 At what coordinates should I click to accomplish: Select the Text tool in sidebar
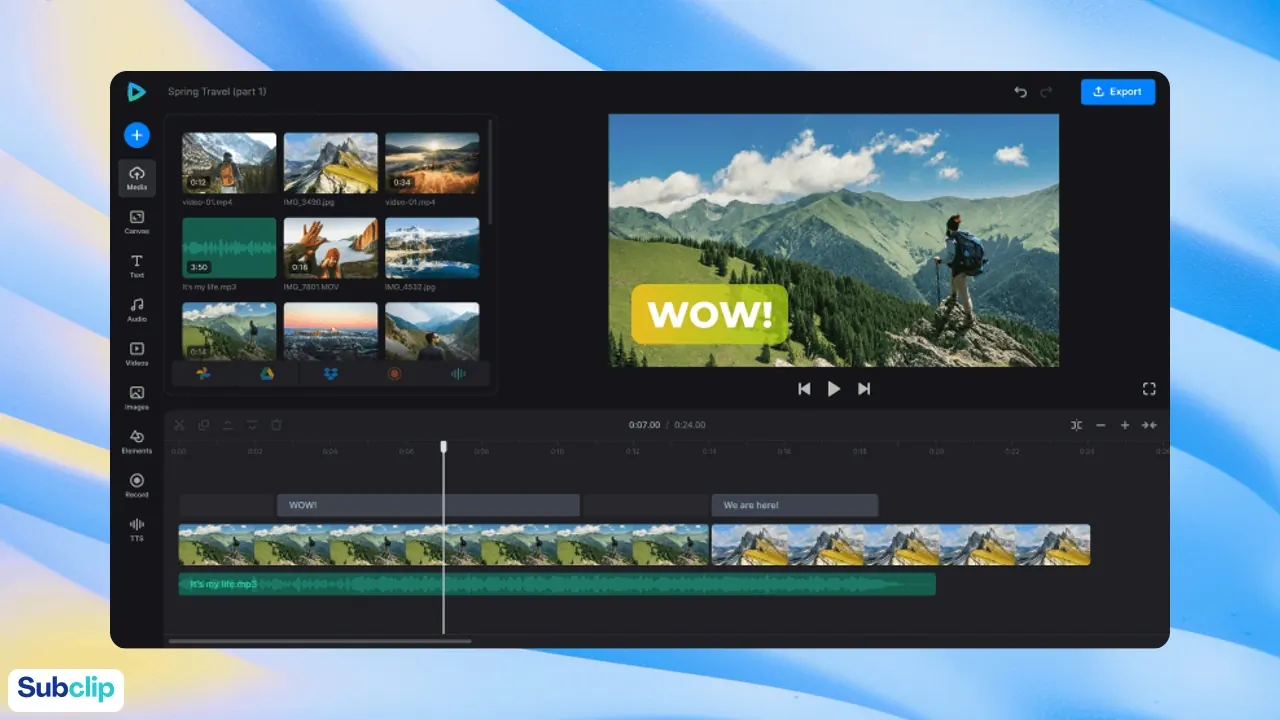point(137,266)
